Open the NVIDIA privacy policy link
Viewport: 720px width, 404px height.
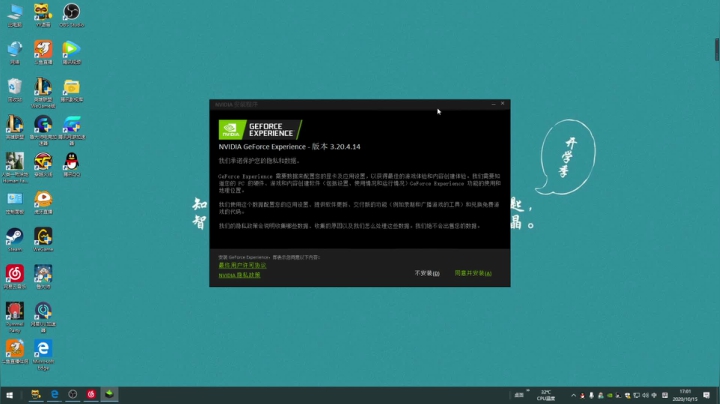(239, 275)
